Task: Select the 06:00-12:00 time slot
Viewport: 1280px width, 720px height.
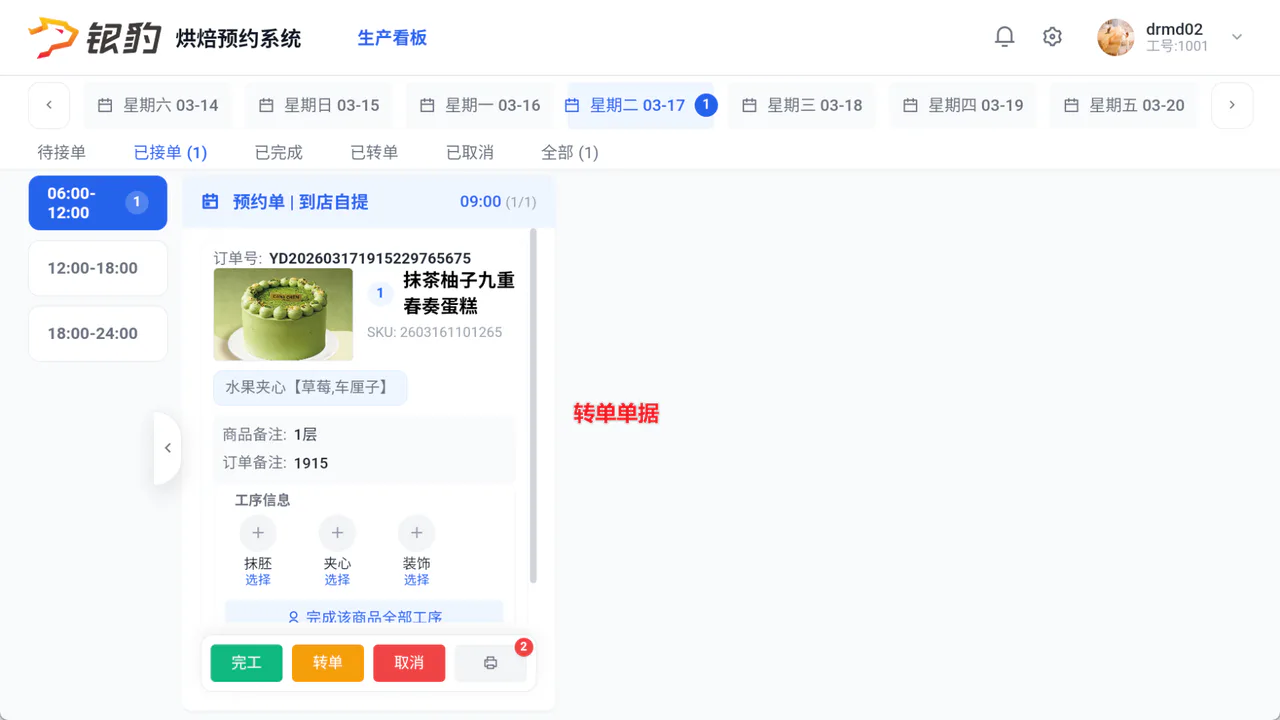Action: point(98,203)
